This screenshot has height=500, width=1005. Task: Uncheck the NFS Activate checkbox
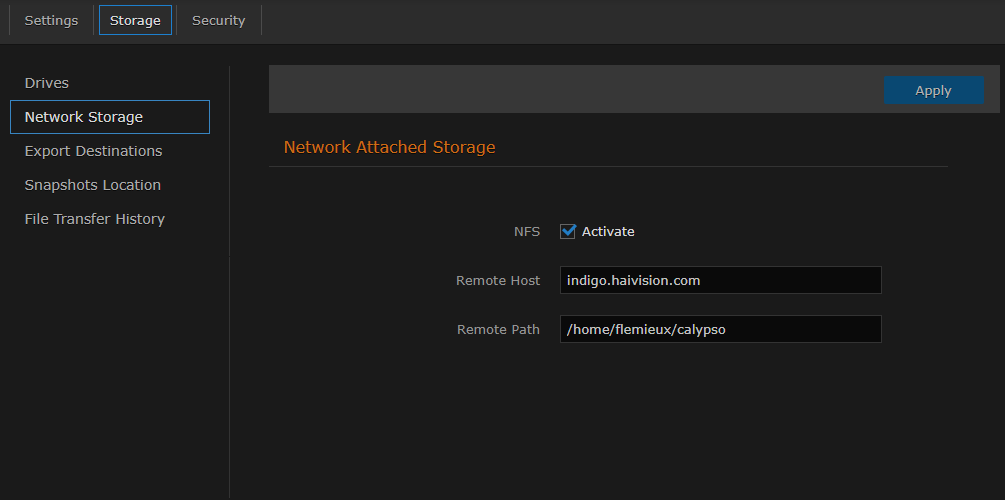[x=568, y=231]
